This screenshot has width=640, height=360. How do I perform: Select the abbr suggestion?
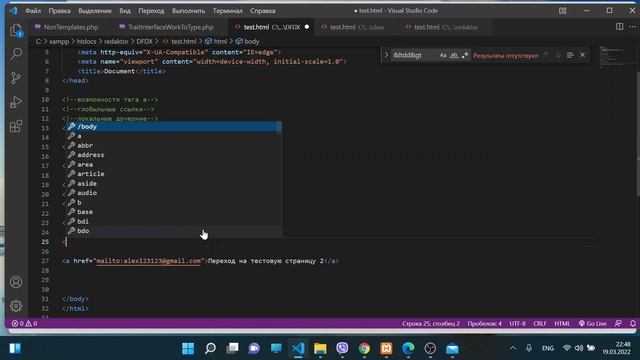tap(174, 145)
